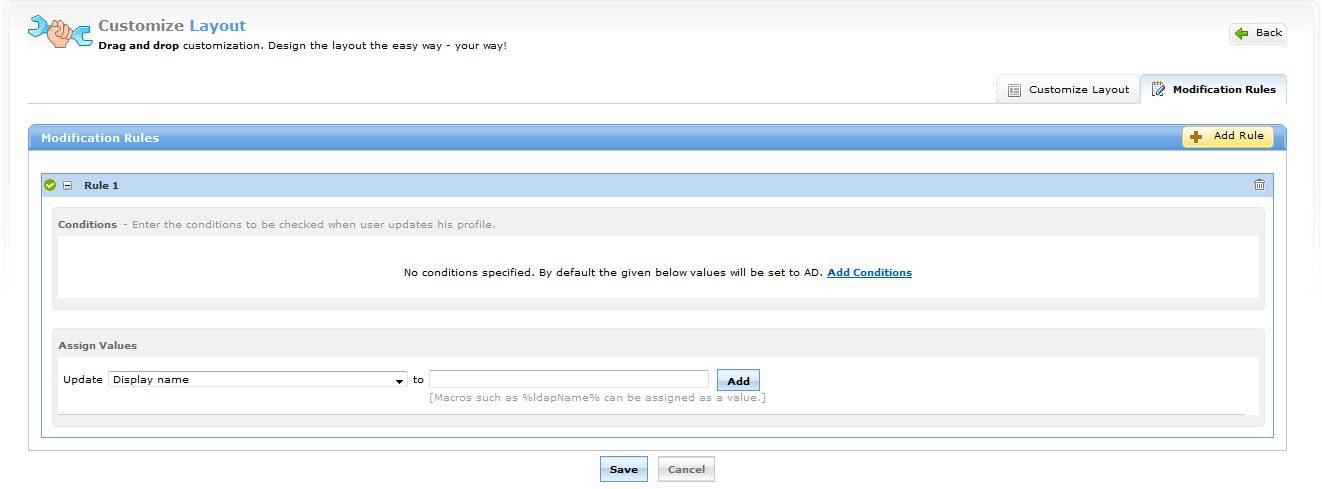Viewport: 1322px width, 489px height.
Task: Click the layout icon on Customize Layout tab
Action: (1014, 90)
